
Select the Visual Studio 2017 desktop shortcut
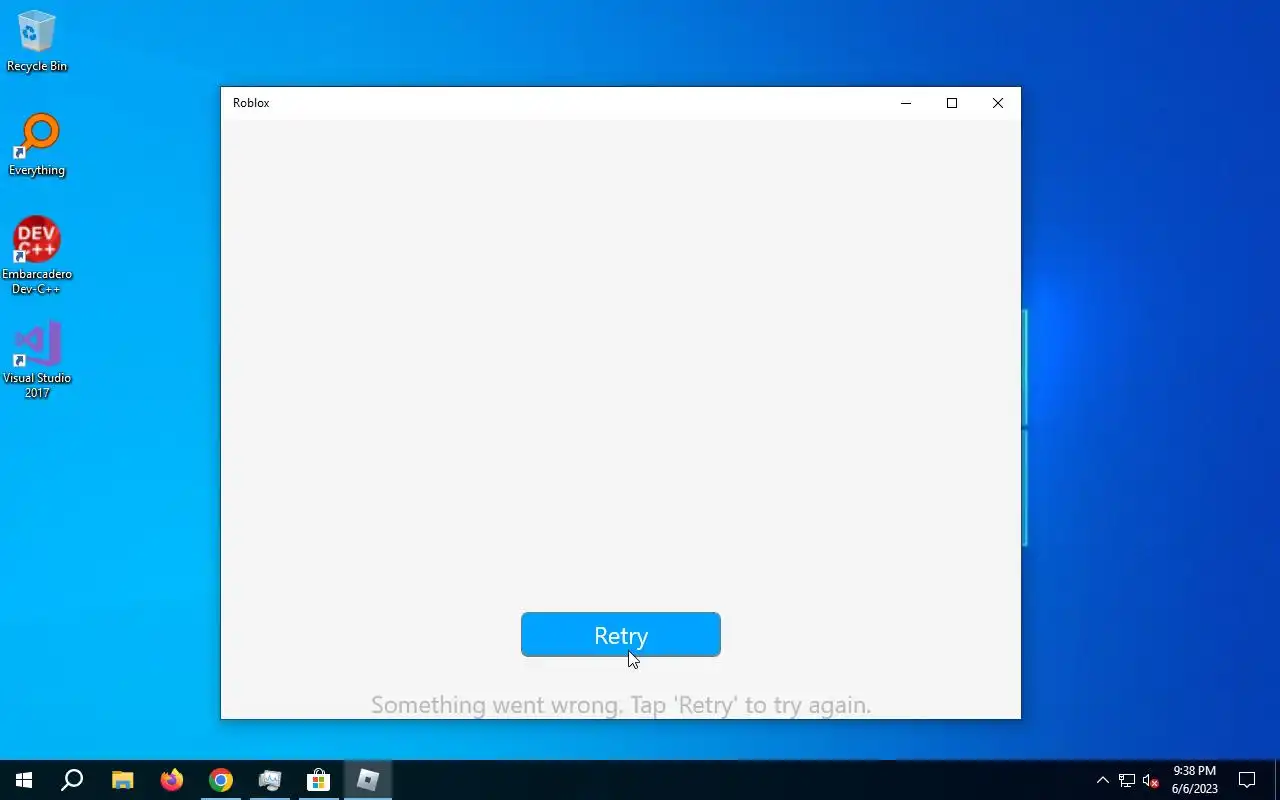(37, 360)
